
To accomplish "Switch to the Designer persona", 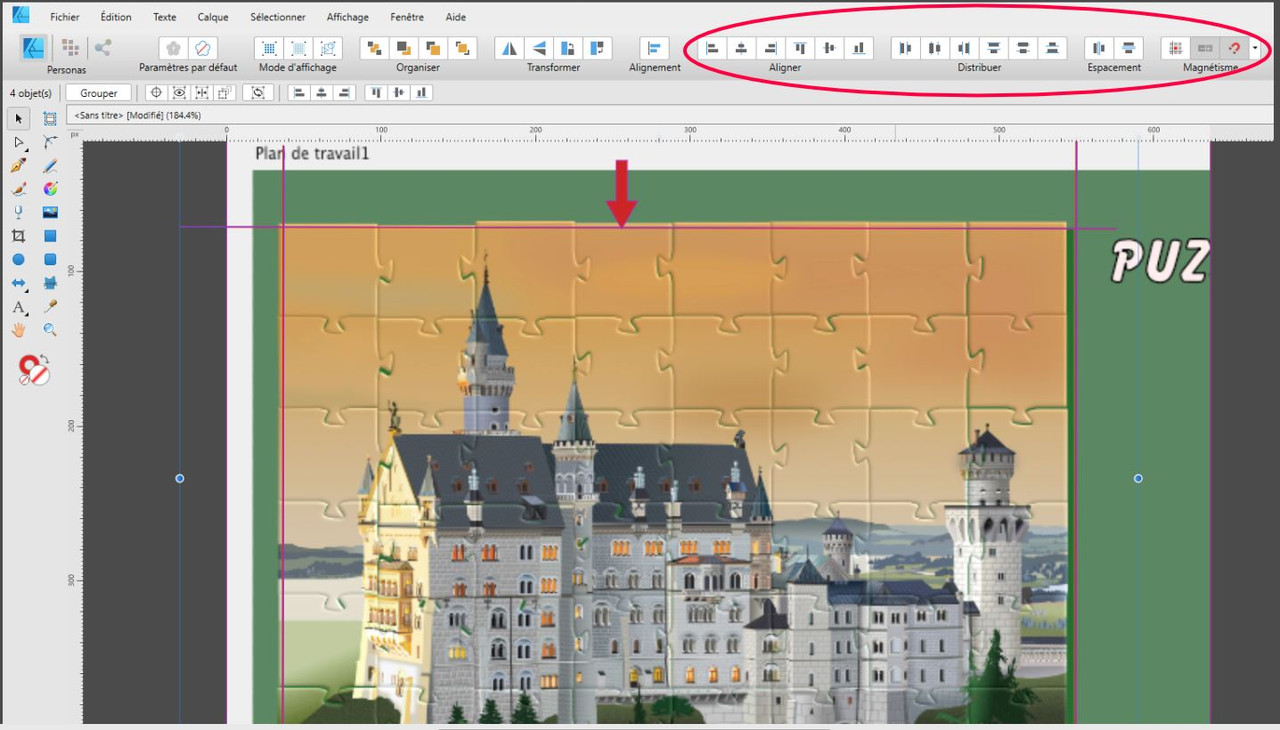I will tap(34, 47).
